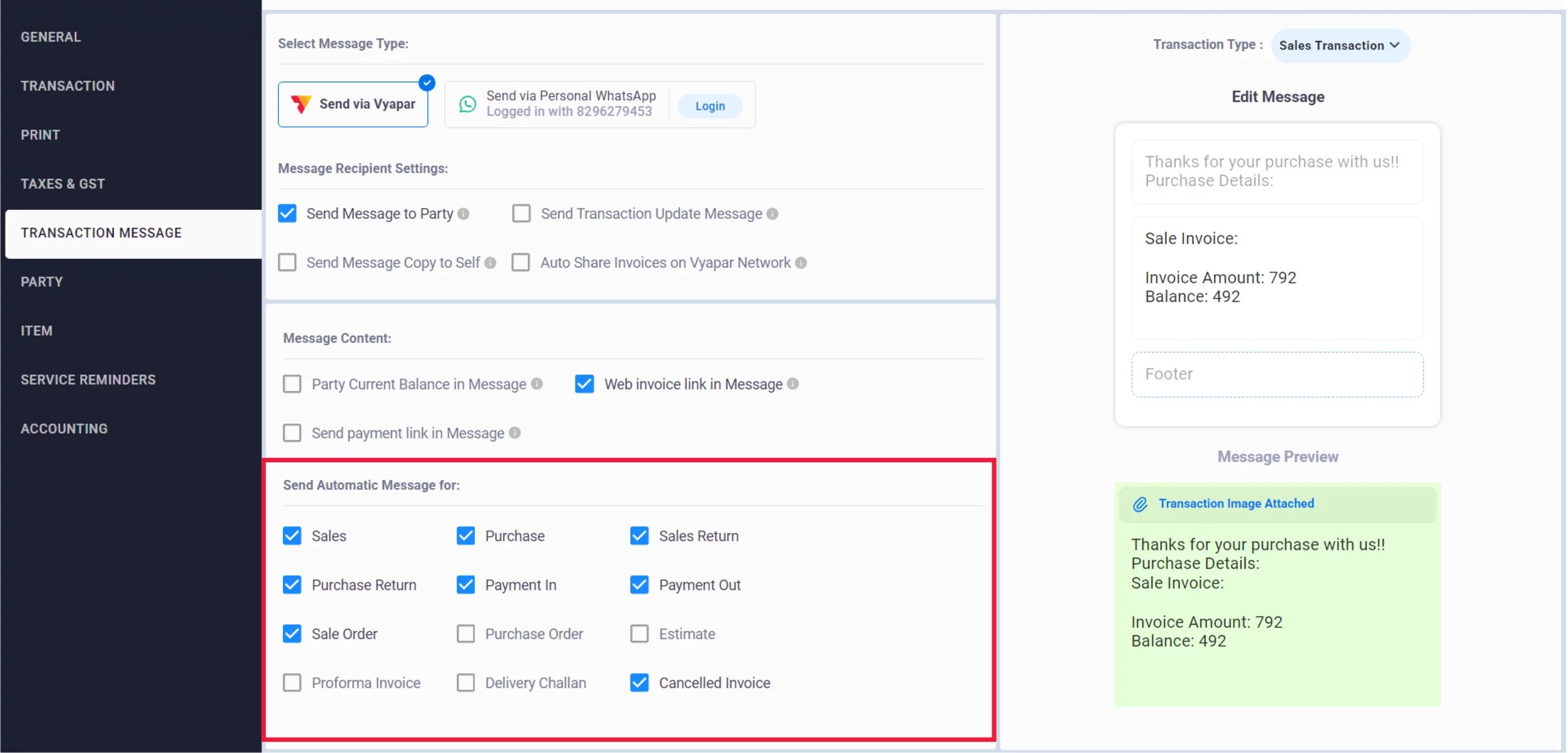Click the paperclip icon on Transaction Image Attached
The height and width of the screenshot is (753, 1568).
point(1140,503)
